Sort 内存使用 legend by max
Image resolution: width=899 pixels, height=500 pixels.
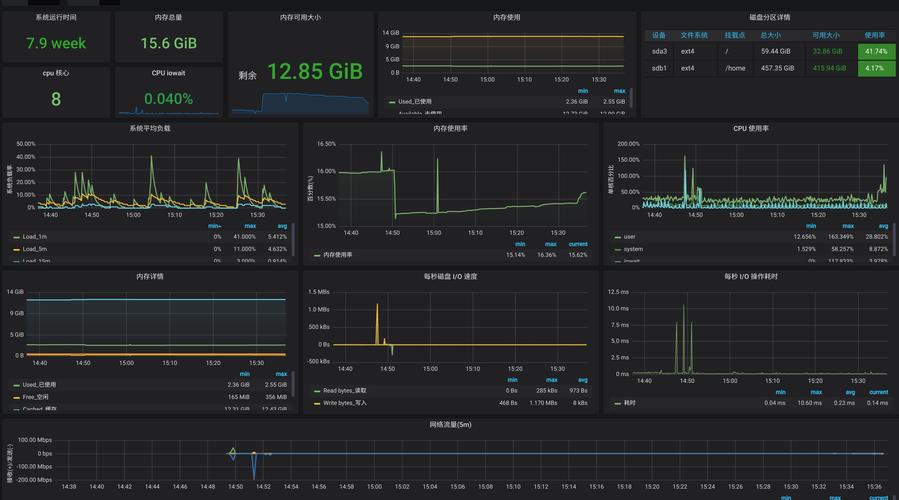(619, 91)
